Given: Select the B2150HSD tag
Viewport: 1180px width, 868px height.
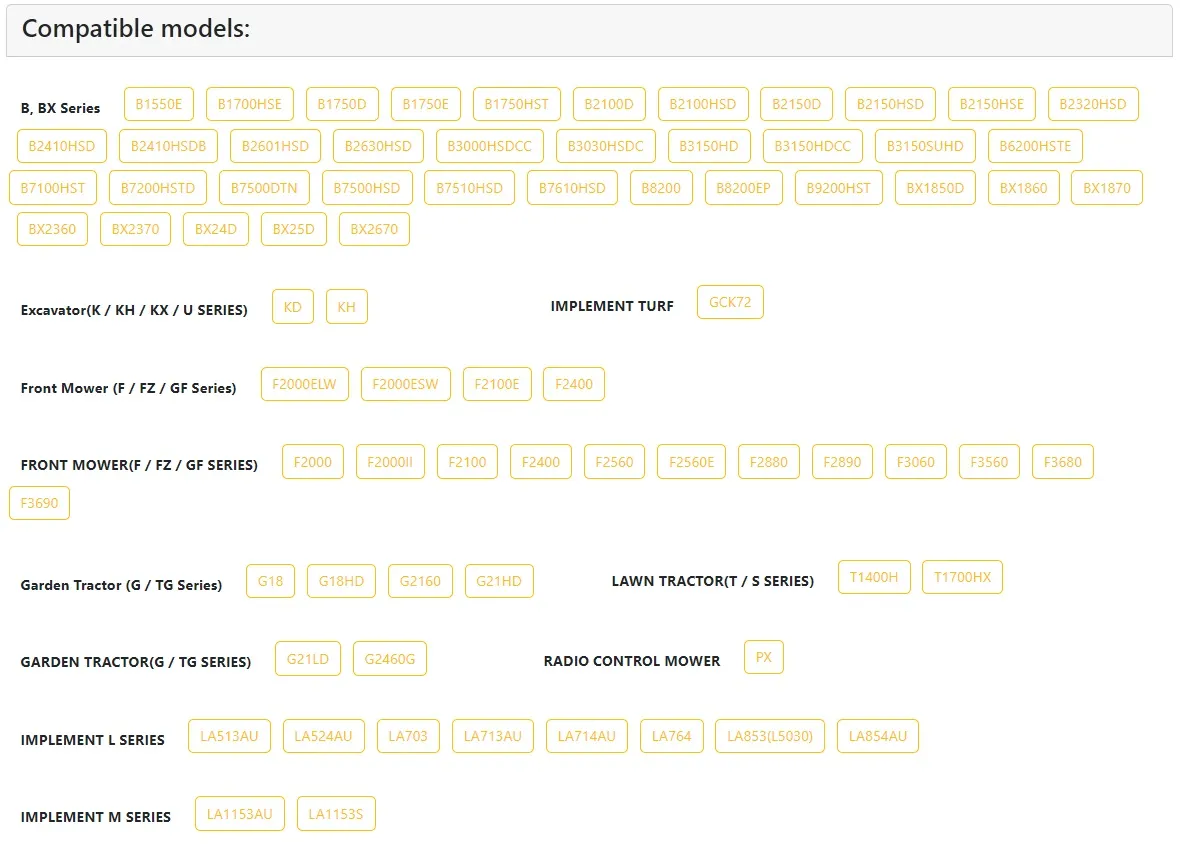Looking at the screenshot, I should click(x=890, y=104).
